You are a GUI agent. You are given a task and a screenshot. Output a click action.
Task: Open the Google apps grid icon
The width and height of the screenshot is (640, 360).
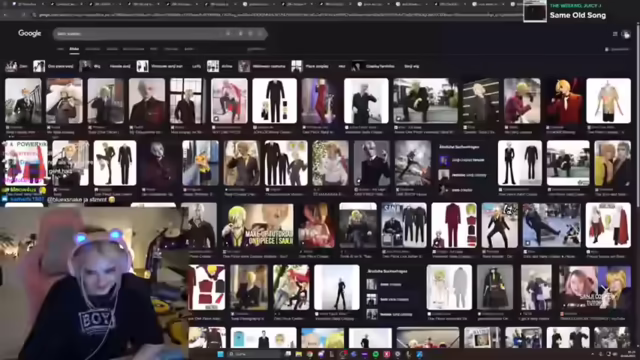pos(615,34)
